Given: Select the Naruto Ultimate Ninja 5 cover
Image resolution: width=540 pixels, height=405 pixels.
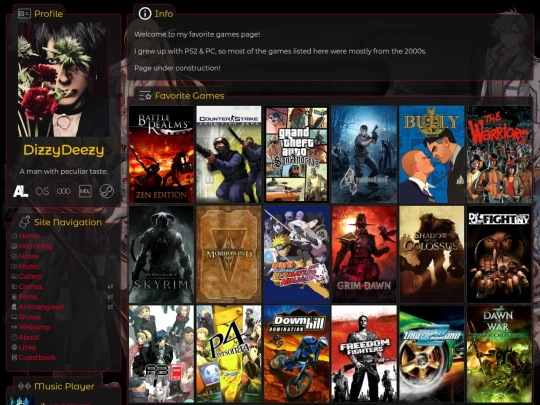Looking at the screenshot, I should (297, 254).
